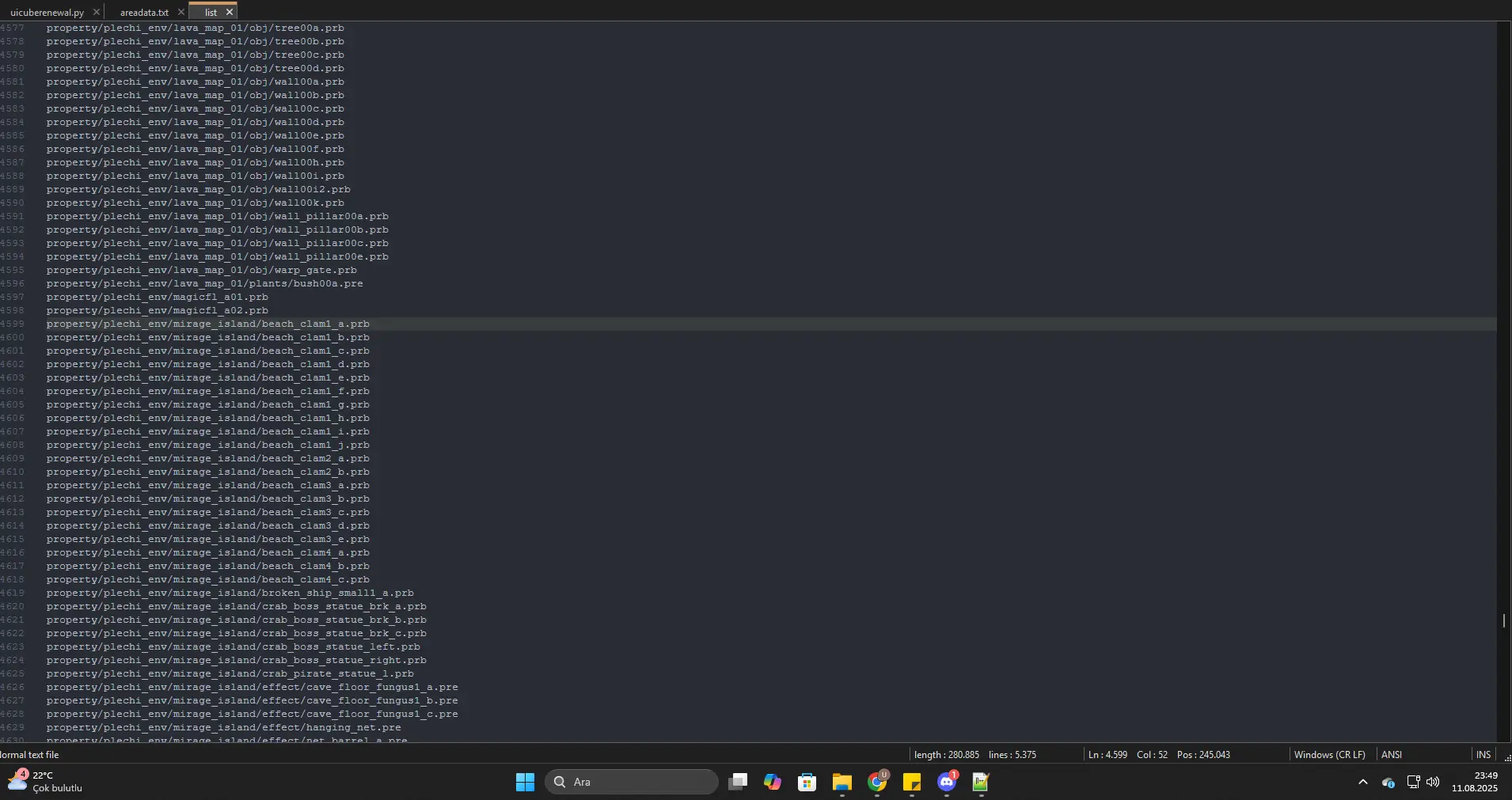Toggle INS insert mode in status bar
Image resolution: width=1512 pixels, height=800 pixels.
(1483, 755)
